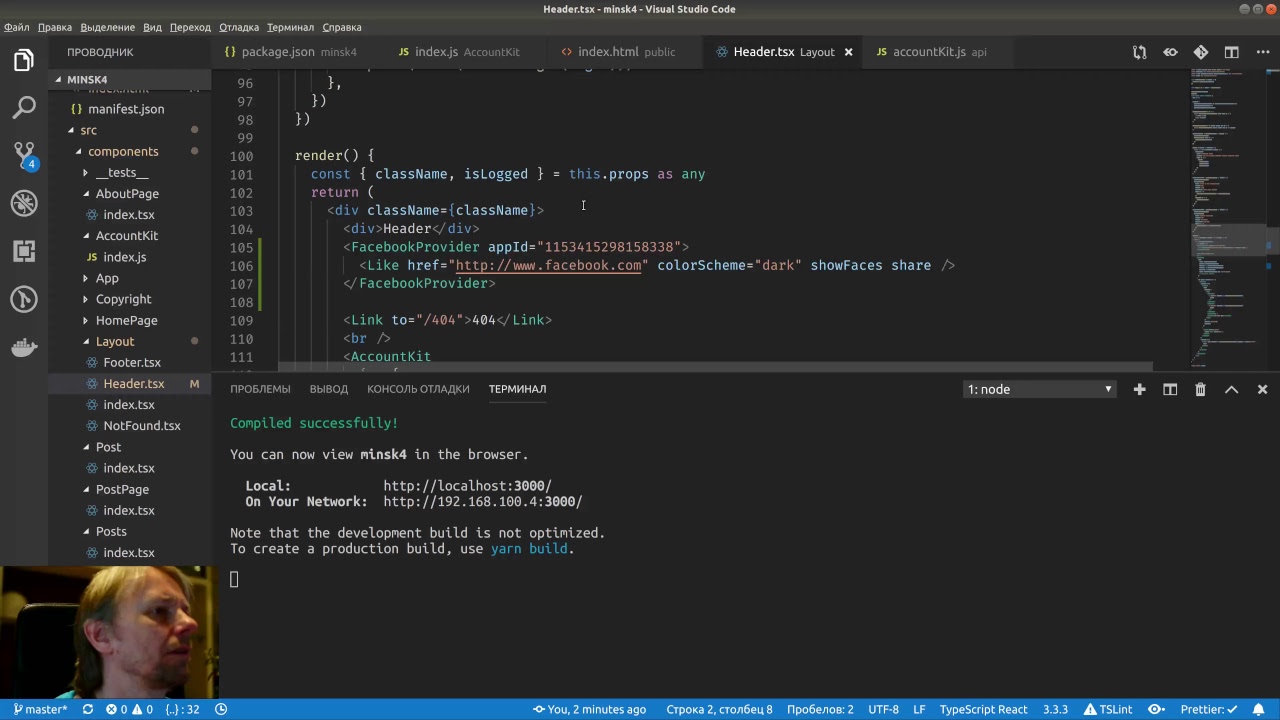This screenshot has width=1280, height=720.
Task: Toggle the eye icon in status bar
Action: click(1155, 709)
